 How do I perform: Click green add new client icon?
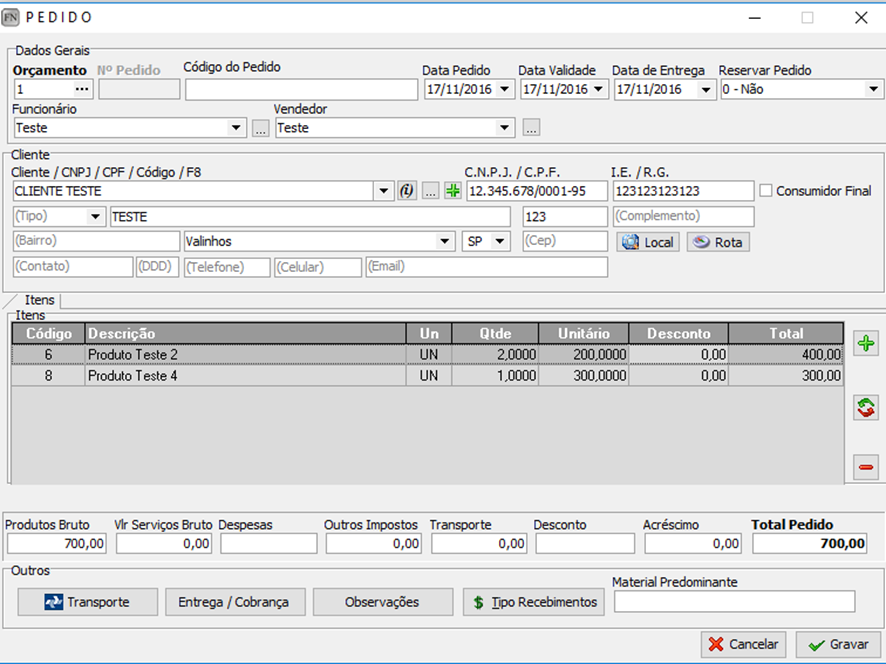[453, 191]
